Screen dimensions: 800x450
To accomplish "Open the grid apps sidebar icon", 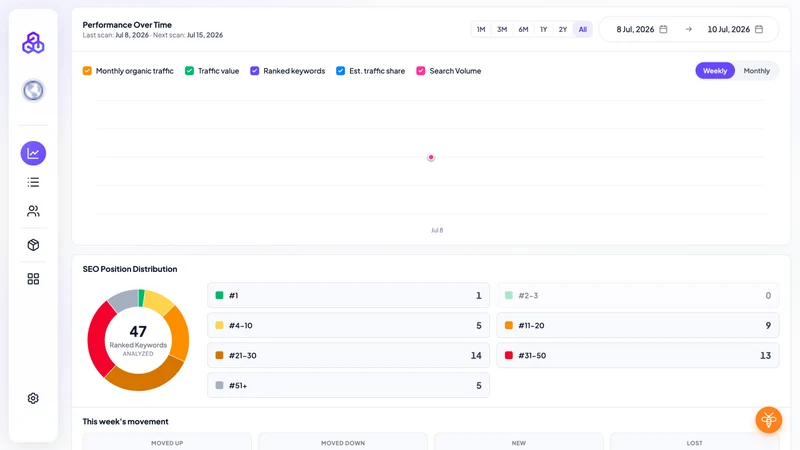I will coord(33,279).
